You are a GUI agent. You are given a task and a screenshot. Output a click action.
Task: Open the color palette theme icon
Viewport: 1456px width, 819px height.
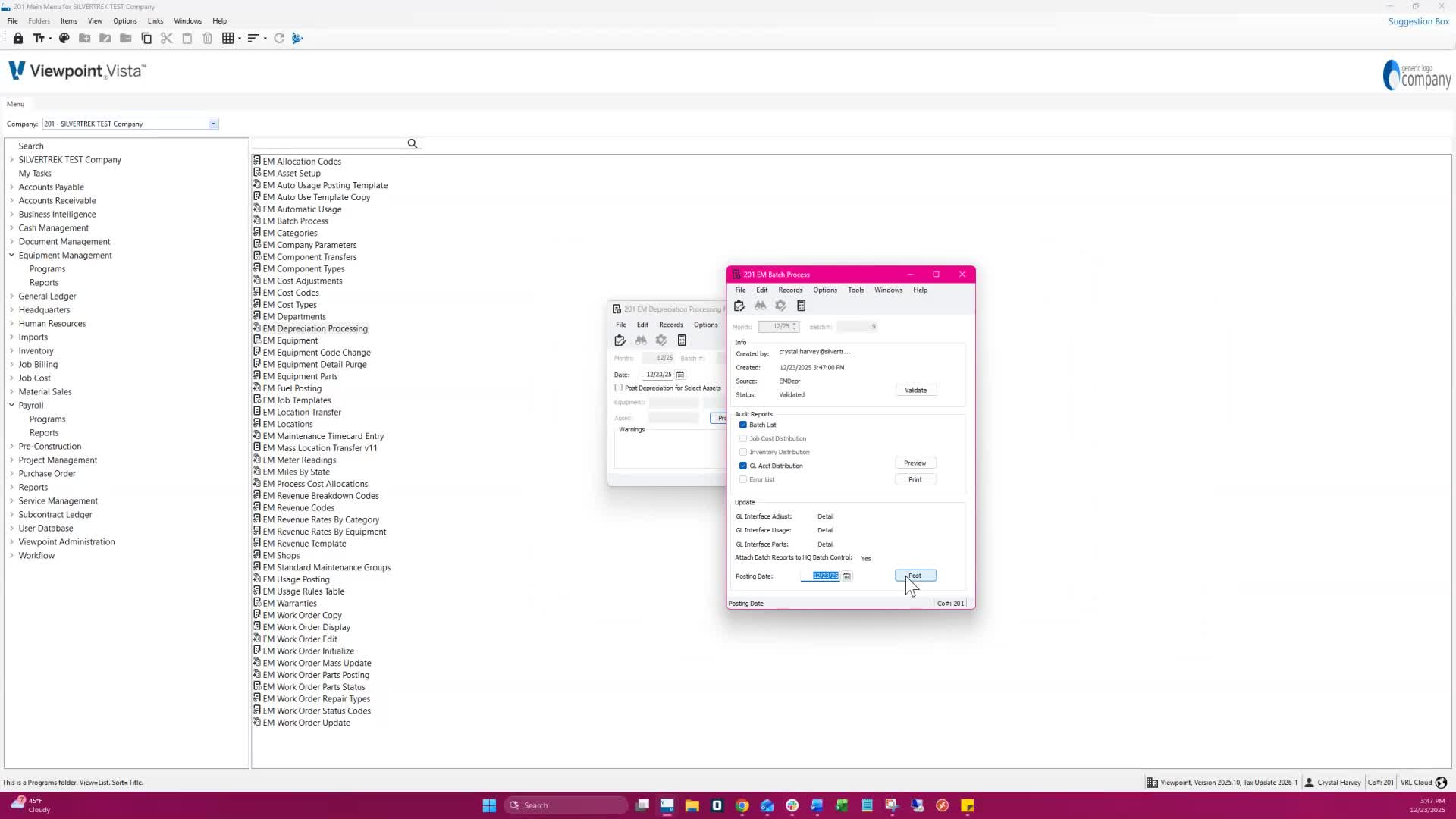click(64, 38)
